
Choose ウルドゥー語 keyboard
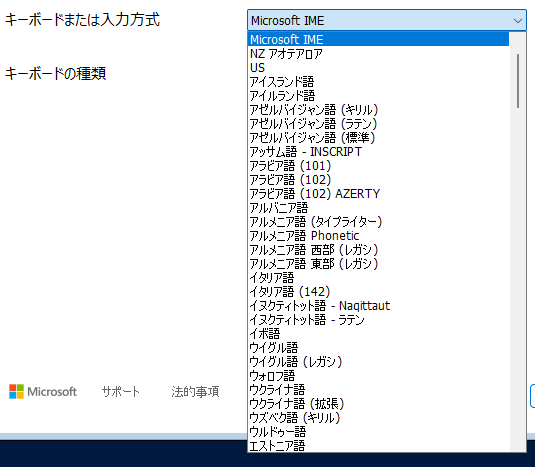coord(378,431)
